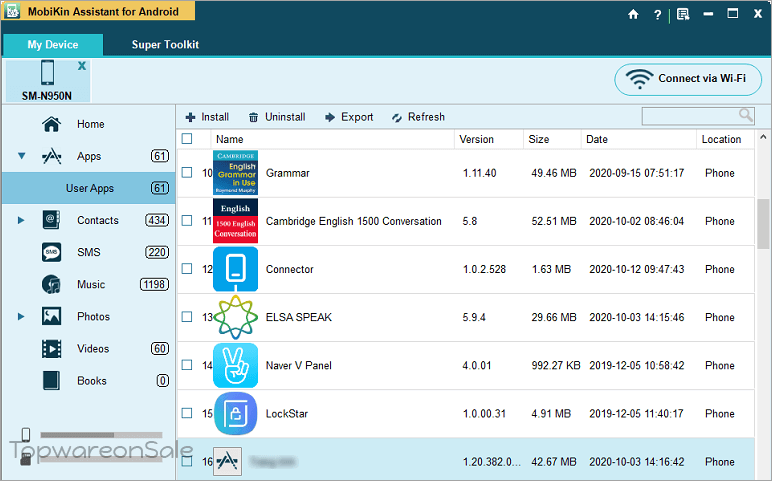Image resolution: width=772 pixels, height=481 pixels.
Task: Check the Grammar app checkbox
Action: [x=187, y=172]
